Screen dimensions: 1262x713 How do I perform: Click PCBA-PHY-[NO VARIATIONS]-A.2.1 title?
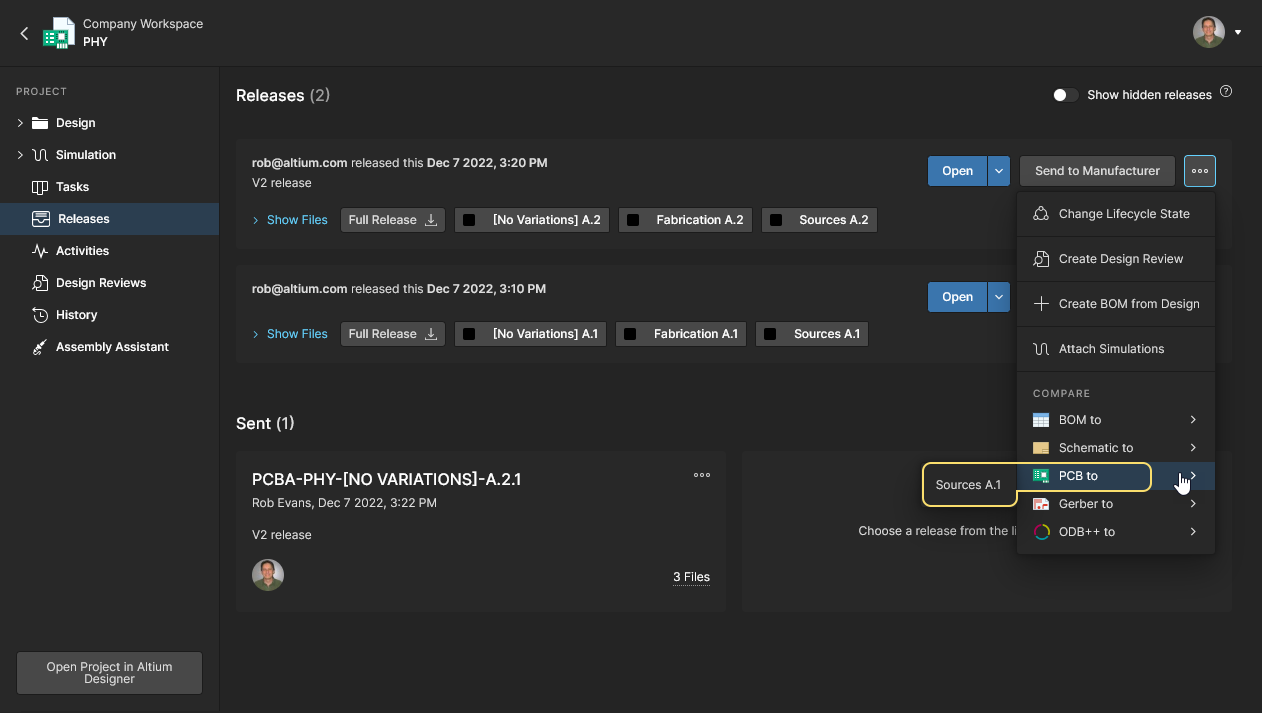pos(386,480)
